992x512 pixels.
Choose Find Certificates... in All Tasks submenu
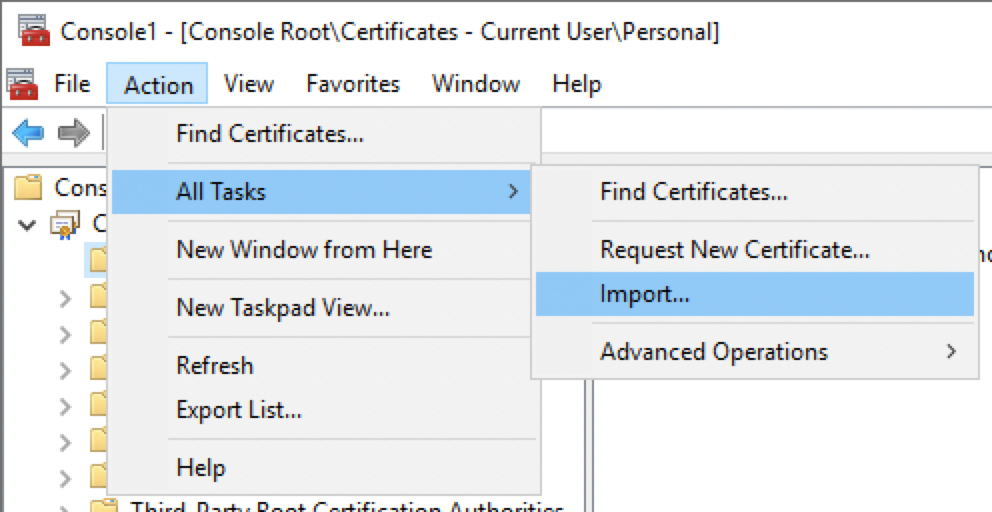pos(693,191)
